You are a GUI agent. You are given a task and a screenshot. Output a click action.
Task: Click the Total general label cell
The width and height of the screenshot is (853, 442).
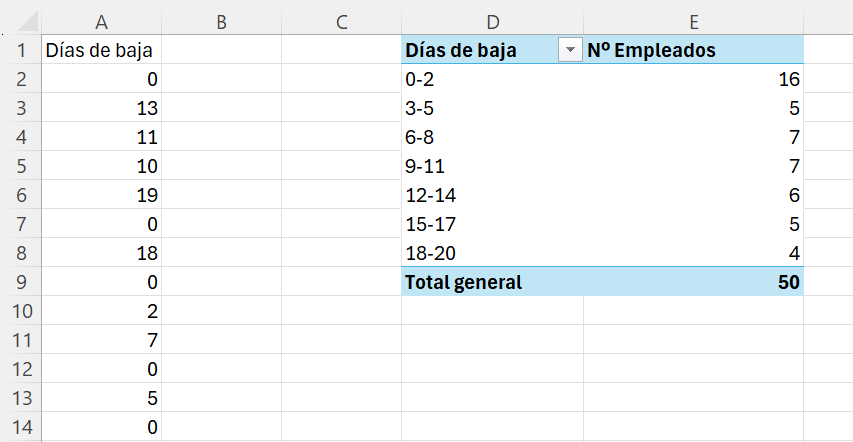(x=492, y=283)
